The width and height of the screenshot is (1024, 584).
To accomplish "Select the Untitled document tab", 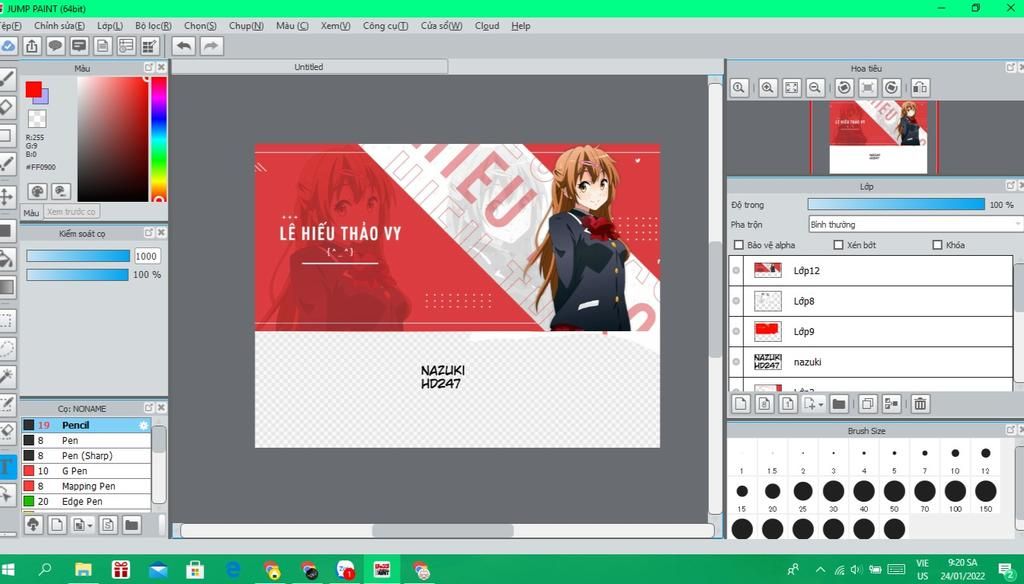I will tap(309, 67).
